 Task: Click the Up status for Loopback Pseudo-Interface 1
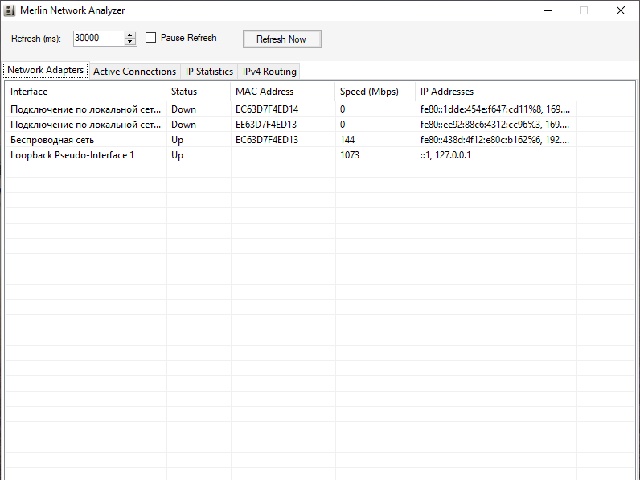click(x=177, y=156)
